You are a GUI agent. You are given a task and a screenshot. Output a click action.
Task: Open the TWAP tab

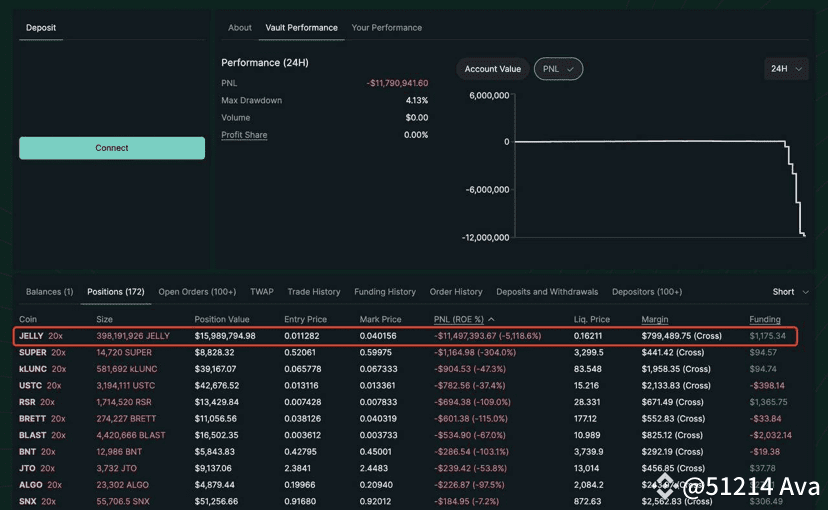coord(261,292)
